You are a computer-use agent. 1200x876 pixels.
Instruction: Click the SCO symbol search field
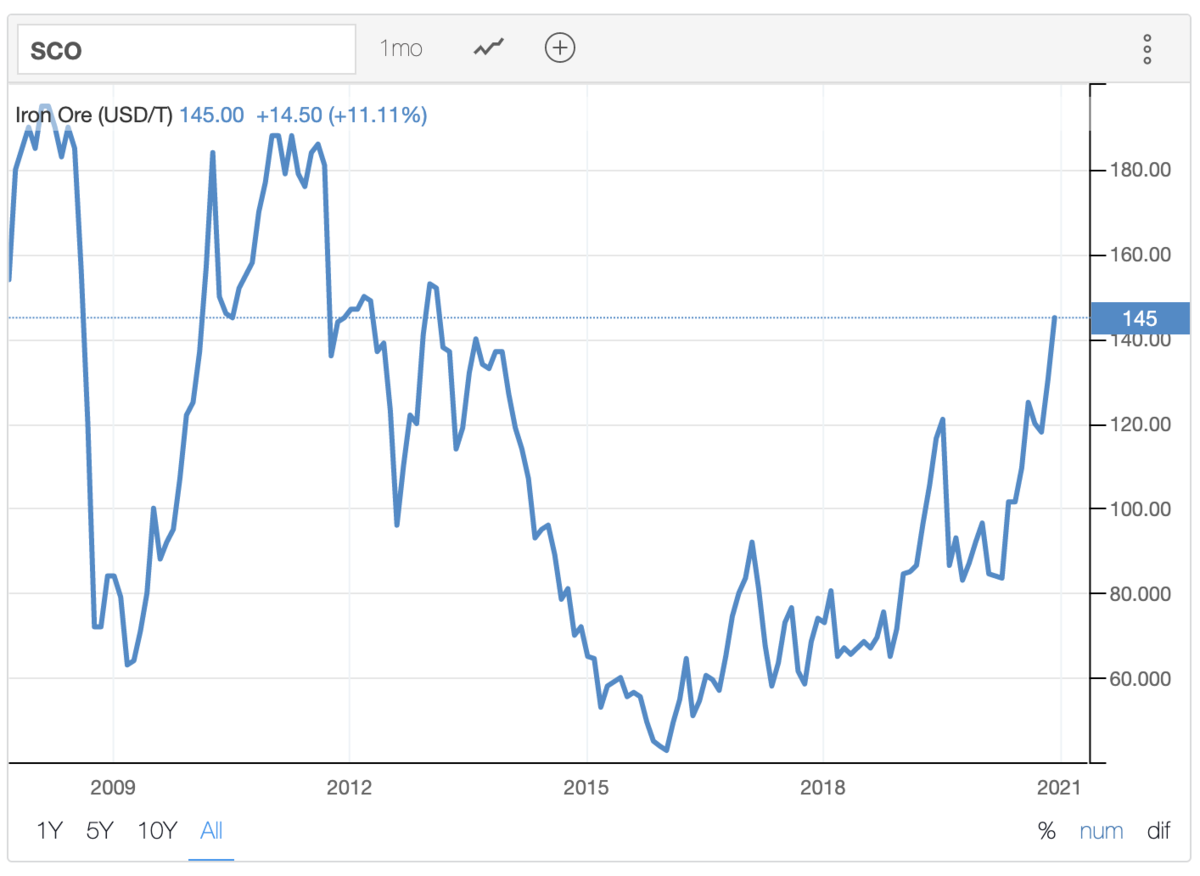point(187,49)
